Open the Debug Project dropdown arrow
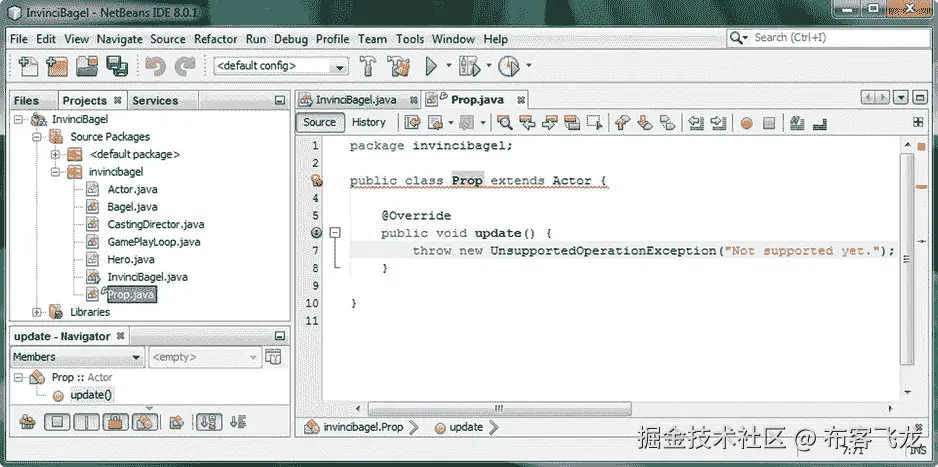Viewport: 938px width, 467px height. 489,65
